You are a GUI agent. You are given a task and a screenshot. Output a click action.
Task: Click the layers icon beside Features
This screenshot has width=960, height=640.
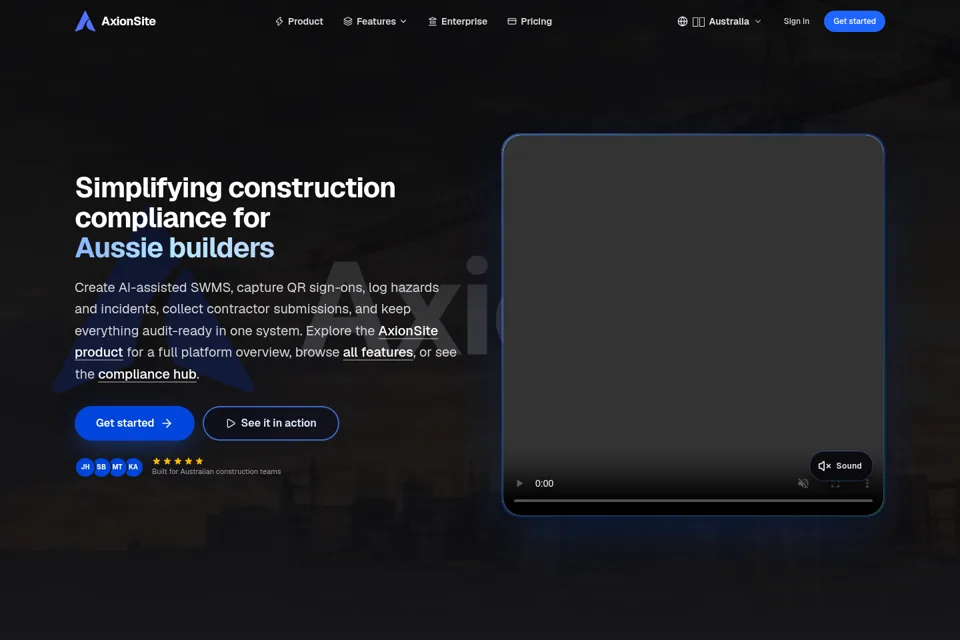pyautogui.click(x=348, y=21)
